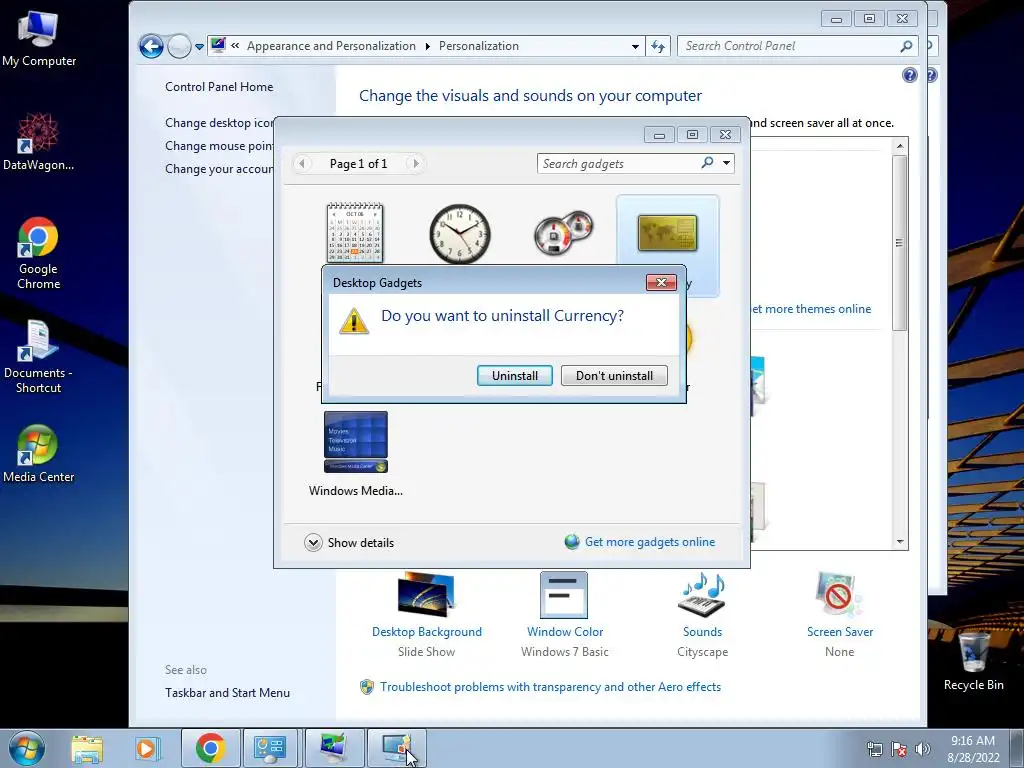Select the Documents - Shortcut desktop icon
This screenshot has width=1024, height=768.
(x=38, y=357)
